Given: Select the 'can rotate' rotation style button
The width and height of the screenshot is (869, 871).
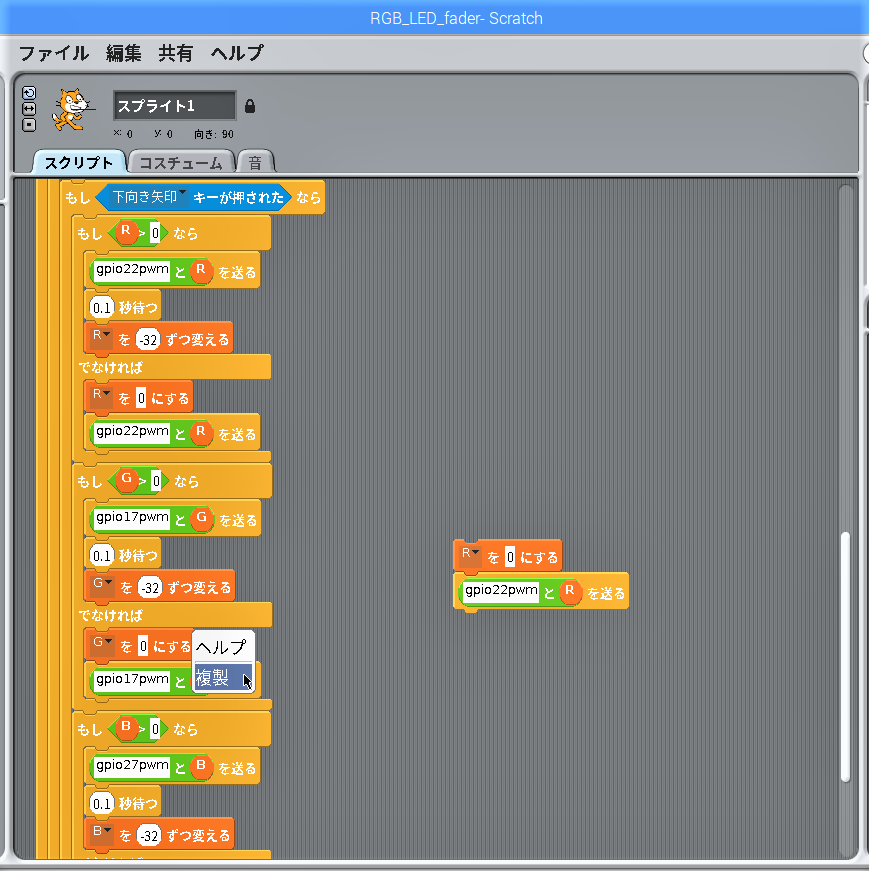Looking at the screenshot, I should [29, 91].
